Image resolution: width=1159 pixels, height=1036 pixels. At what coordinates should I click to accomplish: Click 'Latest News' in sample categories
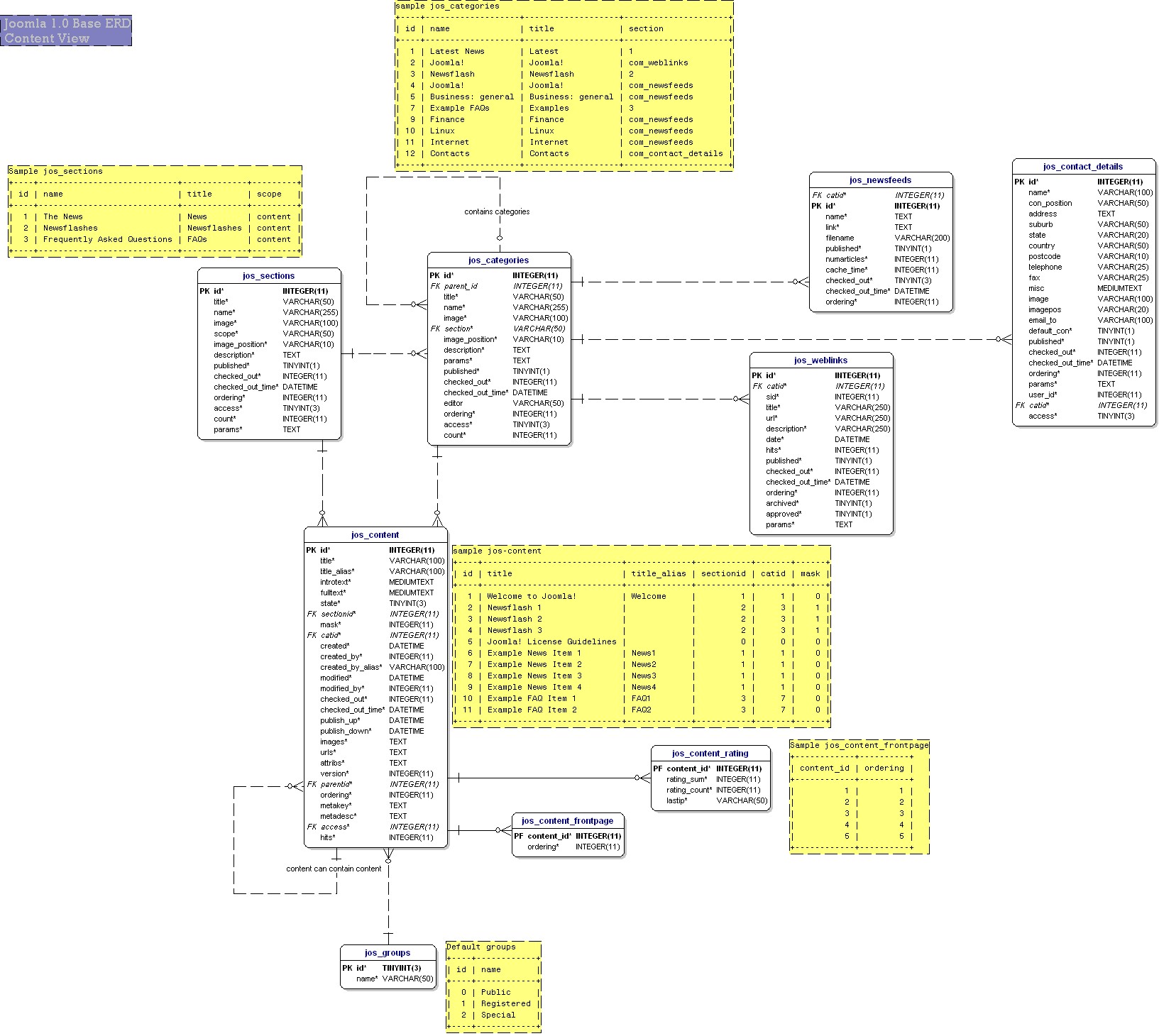click(x=457, y=51)
